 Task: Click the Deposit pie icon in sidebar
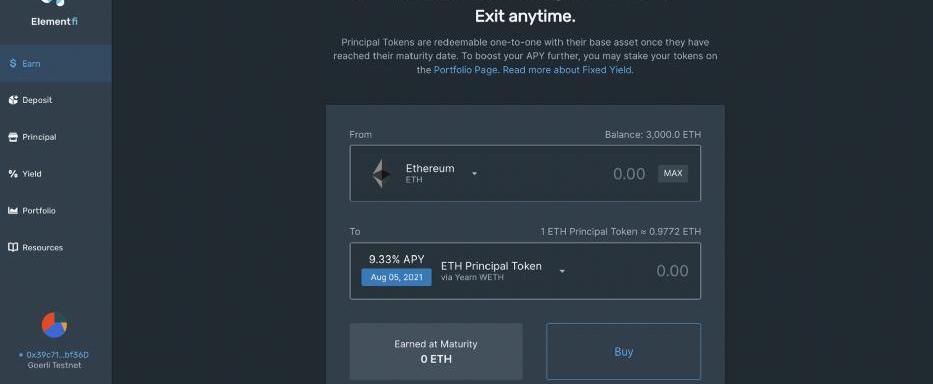[13, 100]
